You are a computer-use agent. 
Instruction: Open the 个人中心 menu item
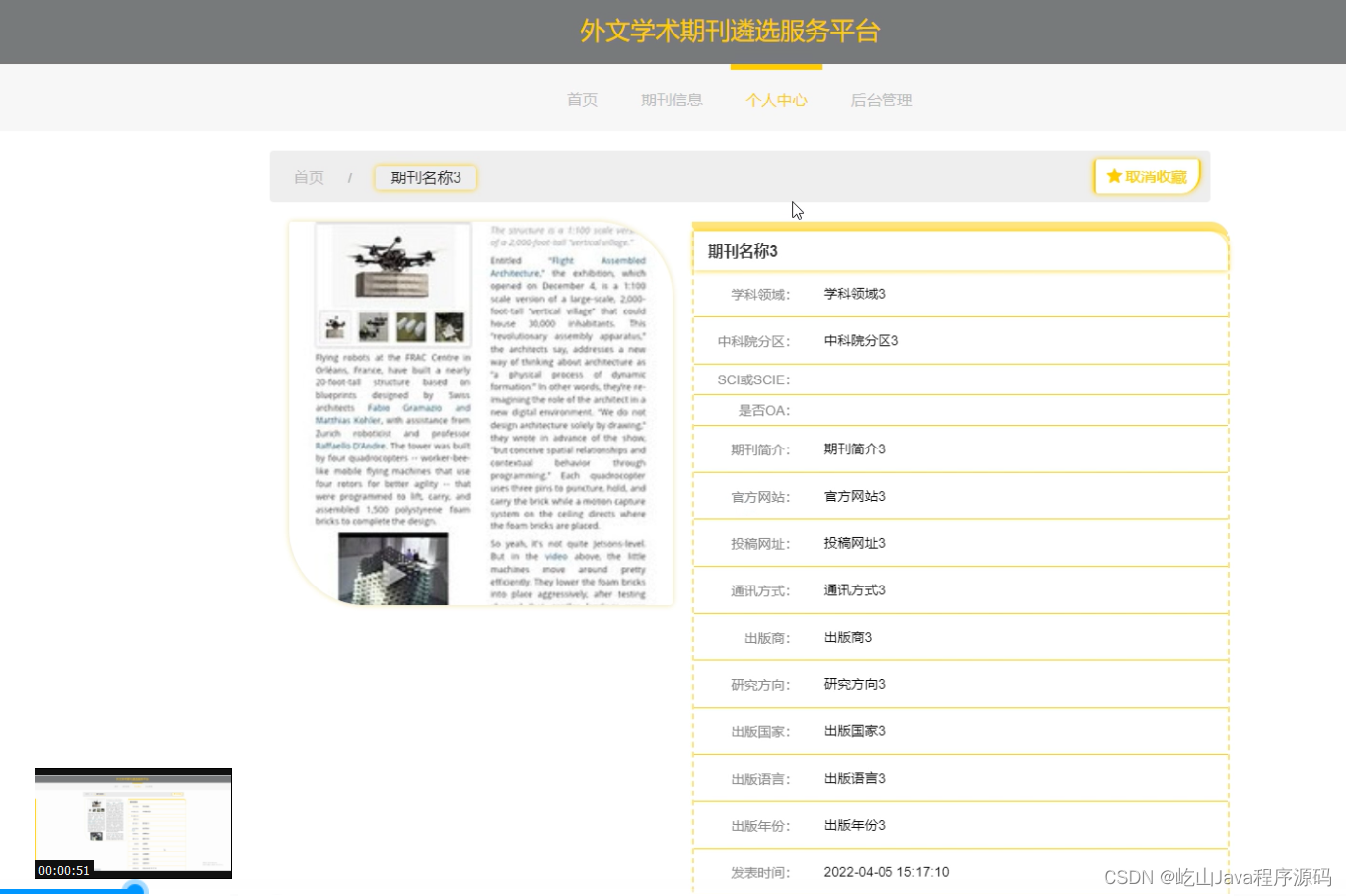tap(776, 100)
